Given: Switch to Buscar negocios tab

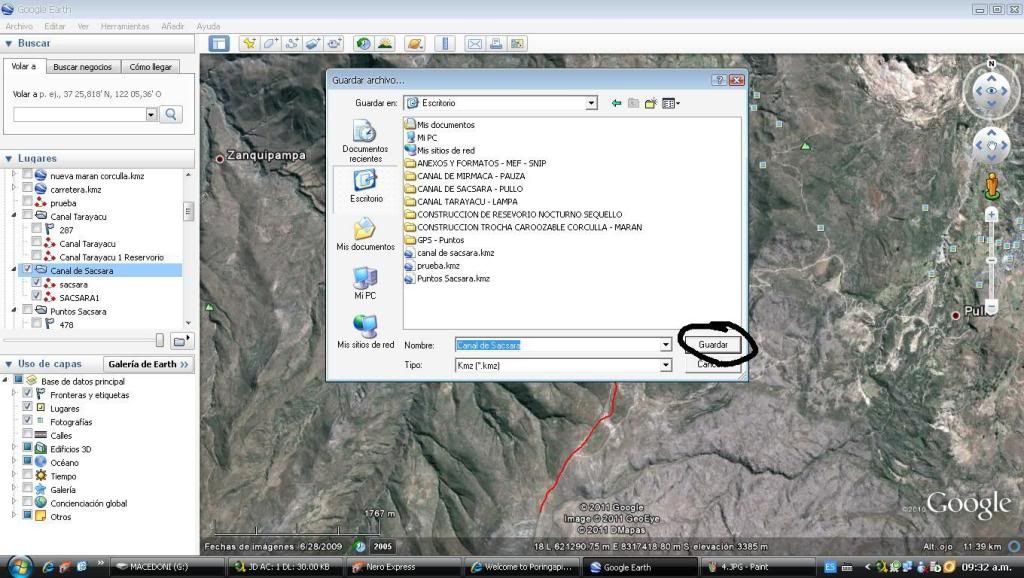Looking at the screenshot, I should 82,67.
